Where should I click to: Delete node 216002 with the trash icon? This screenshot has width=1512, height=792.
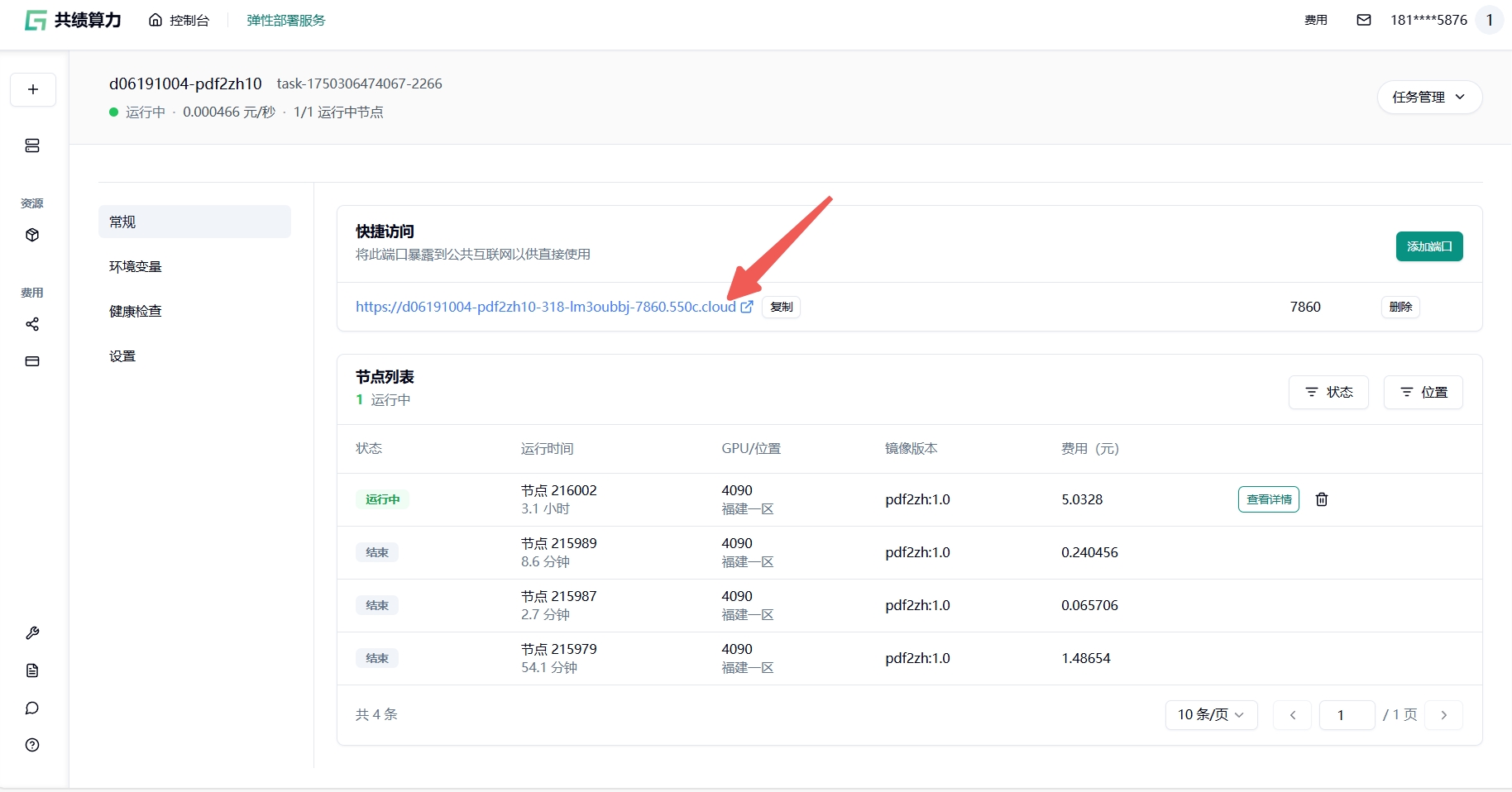point(1322,499)
